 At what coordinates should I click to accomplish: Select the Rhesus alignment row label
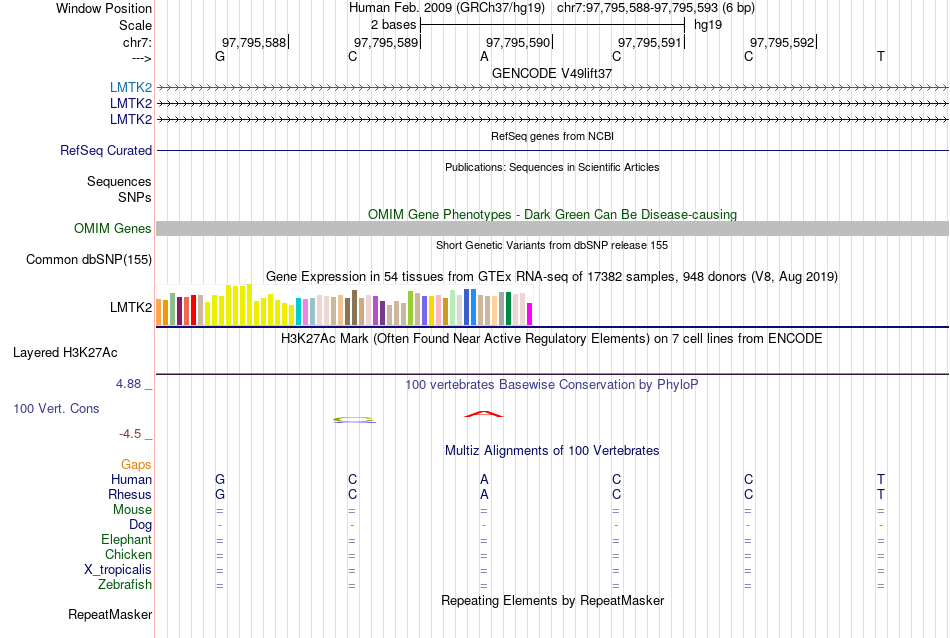coord(130,494)
